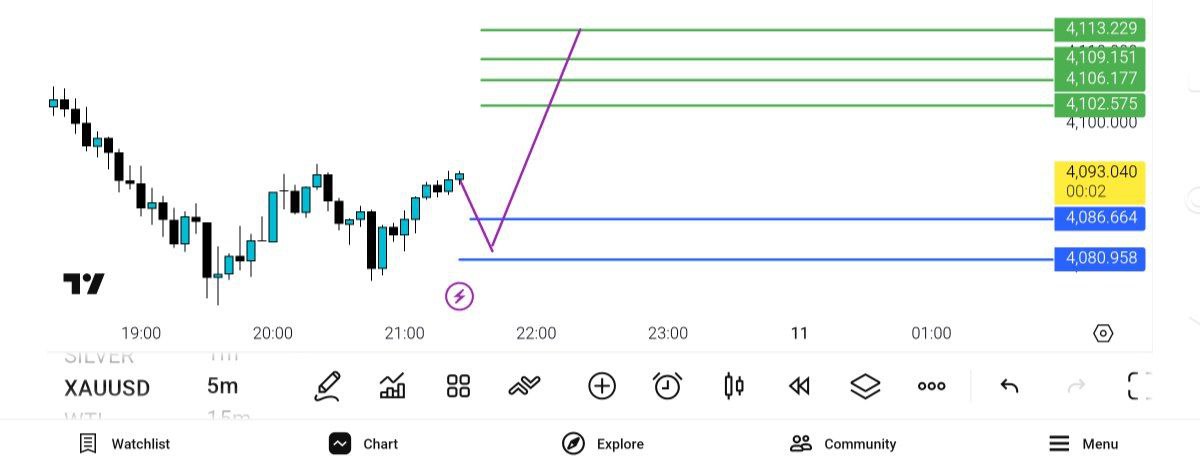Click the undo arrow

1009,386
